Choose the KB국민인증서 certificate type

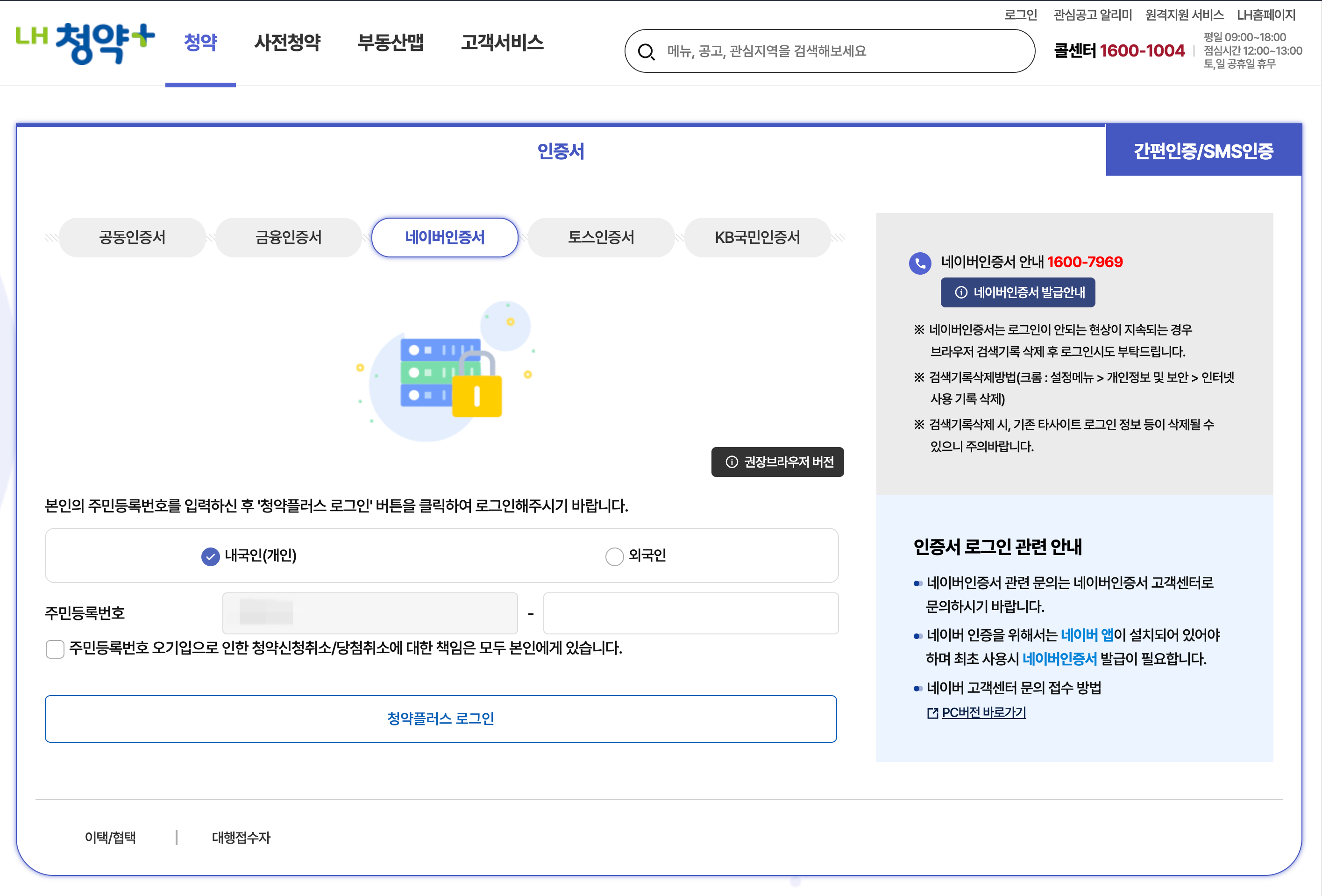coord(758,237)
